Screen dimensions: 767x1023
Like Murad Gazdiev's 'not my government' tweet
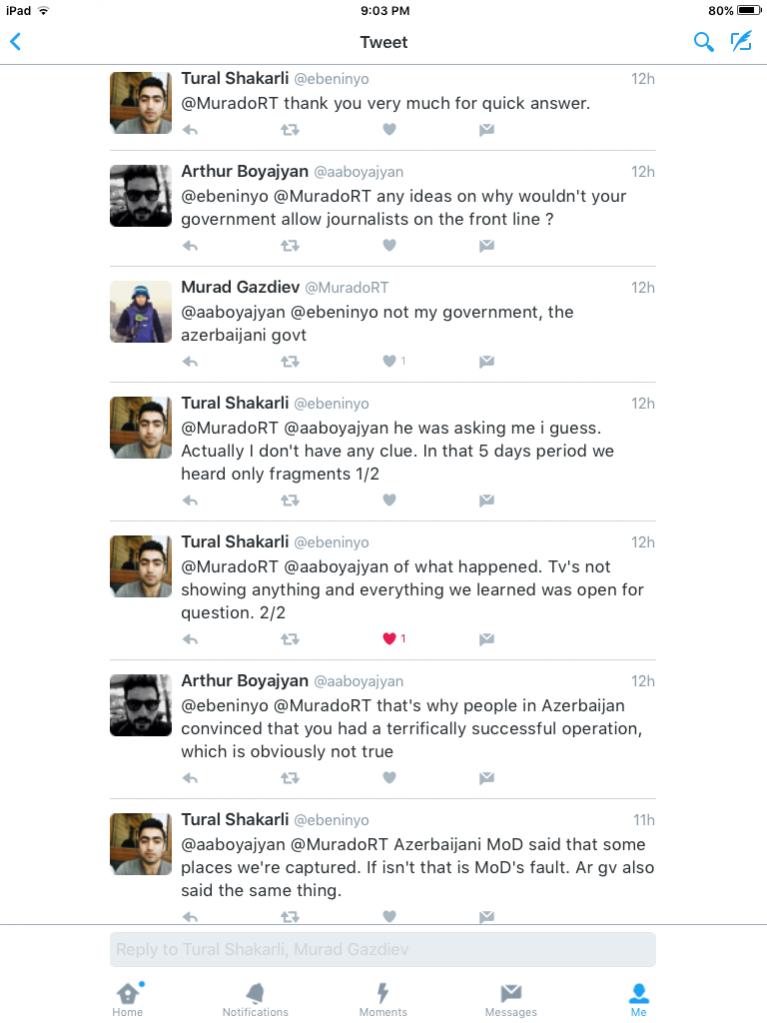(389, 361)
